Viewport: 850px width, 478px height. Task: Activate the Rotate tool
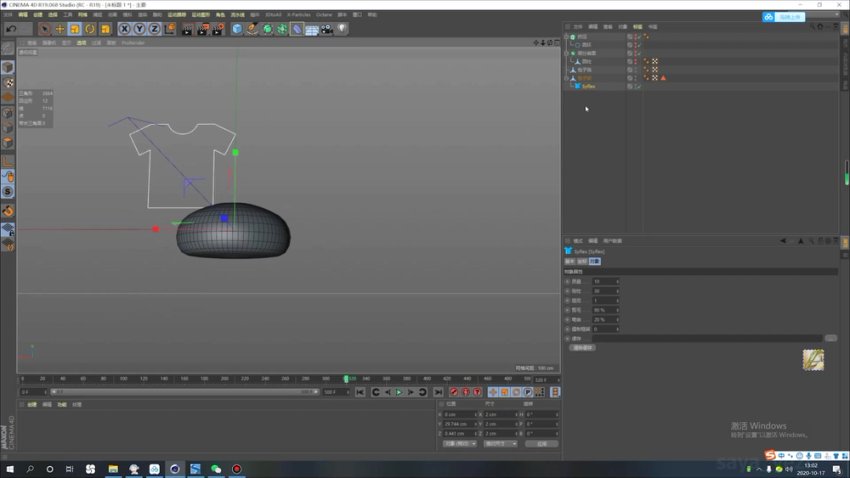[x=90, y=29]
